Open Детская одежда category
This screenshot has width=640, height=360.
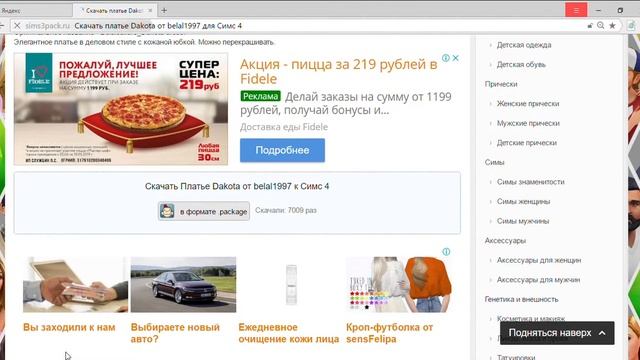pyautogui.click(x=524, y=45)
